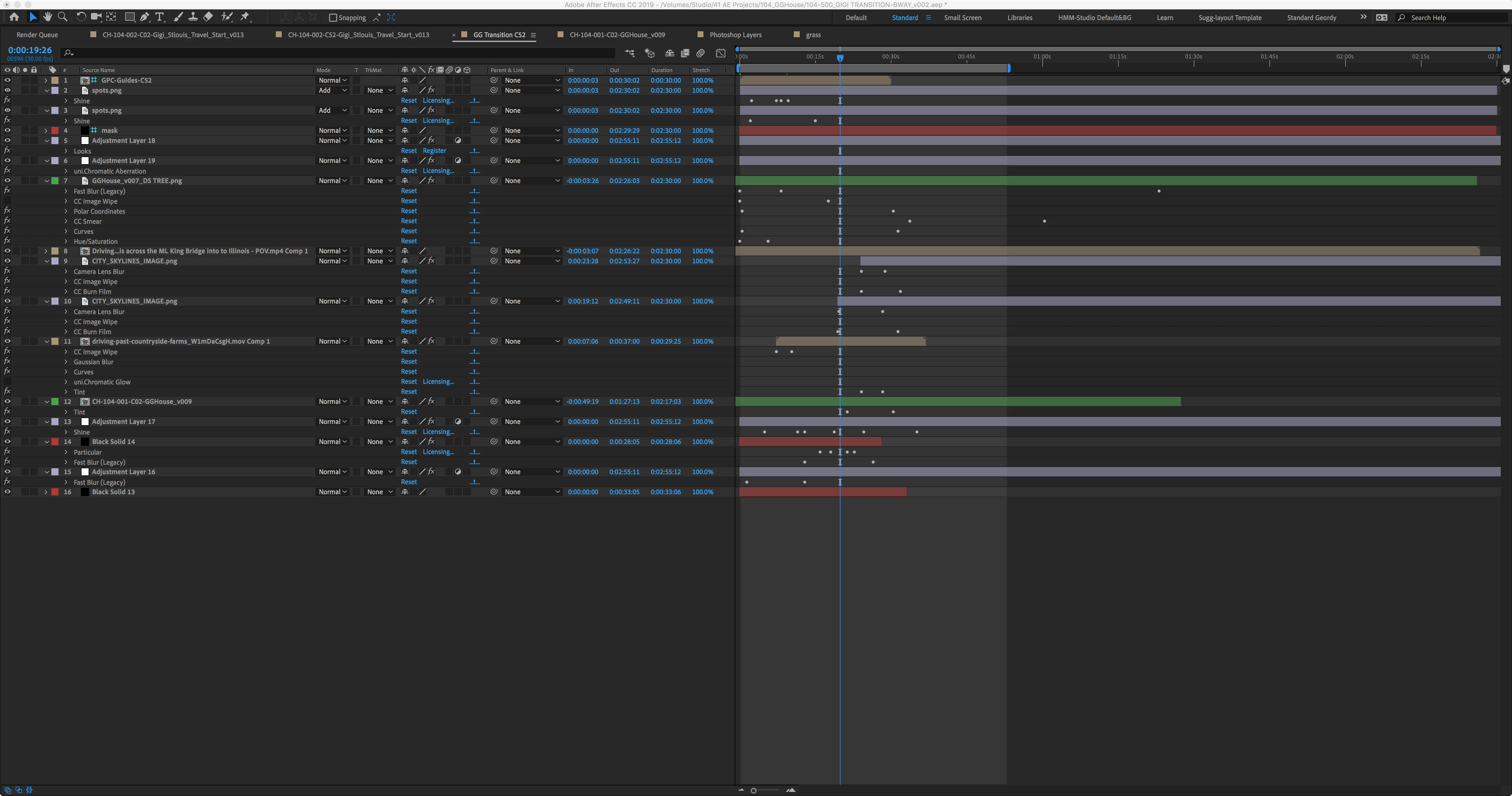
Task: Select the Zoom tool in toolbar
Action: (62, 17)
